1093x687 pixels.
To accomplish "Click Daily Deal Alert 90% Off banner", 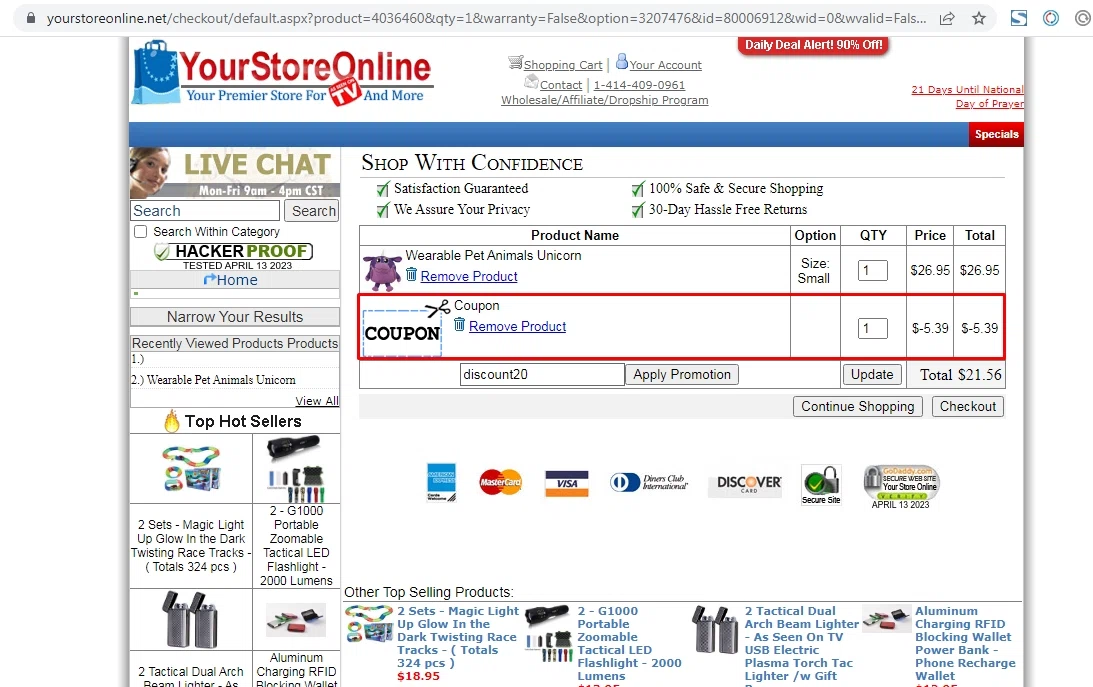I will click(813, 45).
